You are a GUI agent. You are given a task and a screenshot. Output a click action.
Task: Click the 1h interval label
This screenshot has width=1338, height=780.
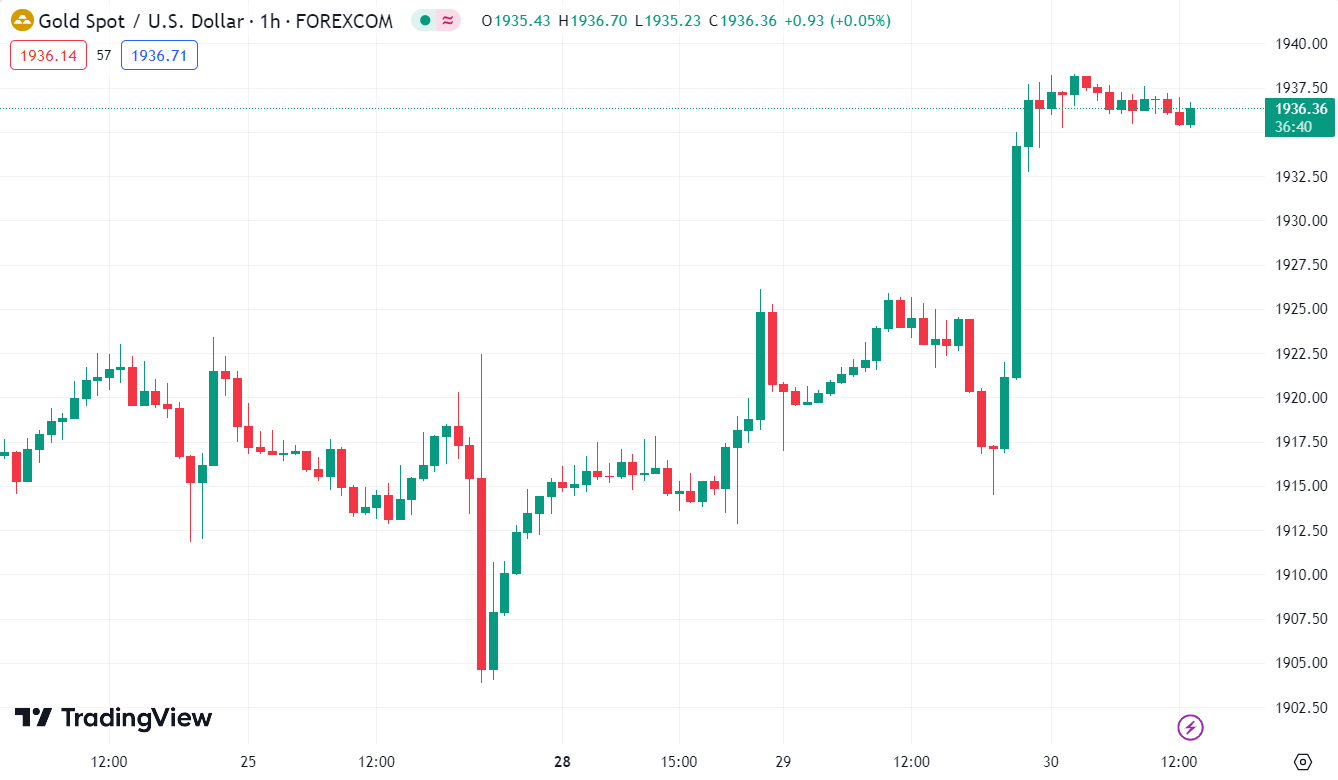pyautogui.click(x=270, y=21)
